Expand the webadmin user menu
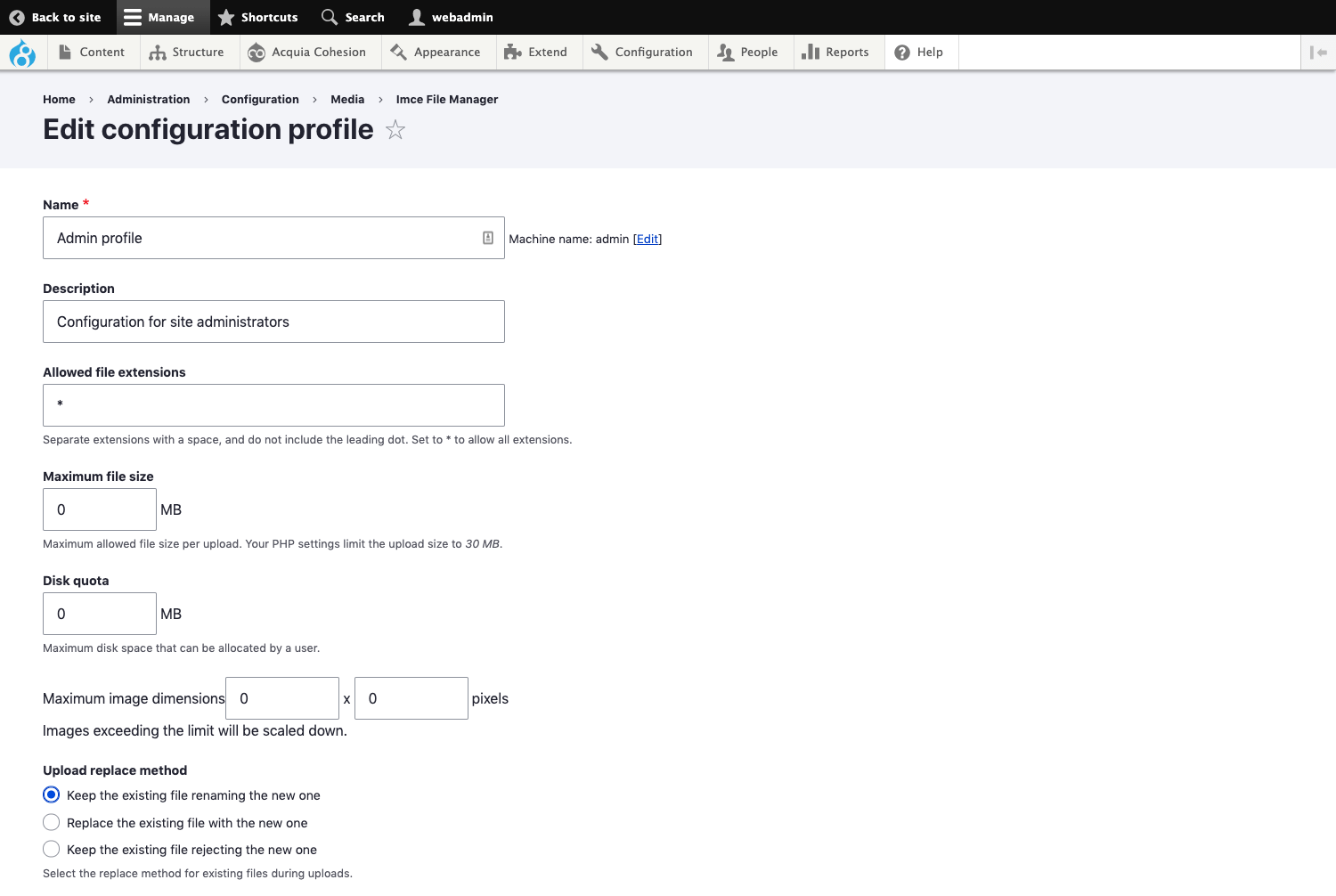The image size is (1336, 896). tap(451, 17)
